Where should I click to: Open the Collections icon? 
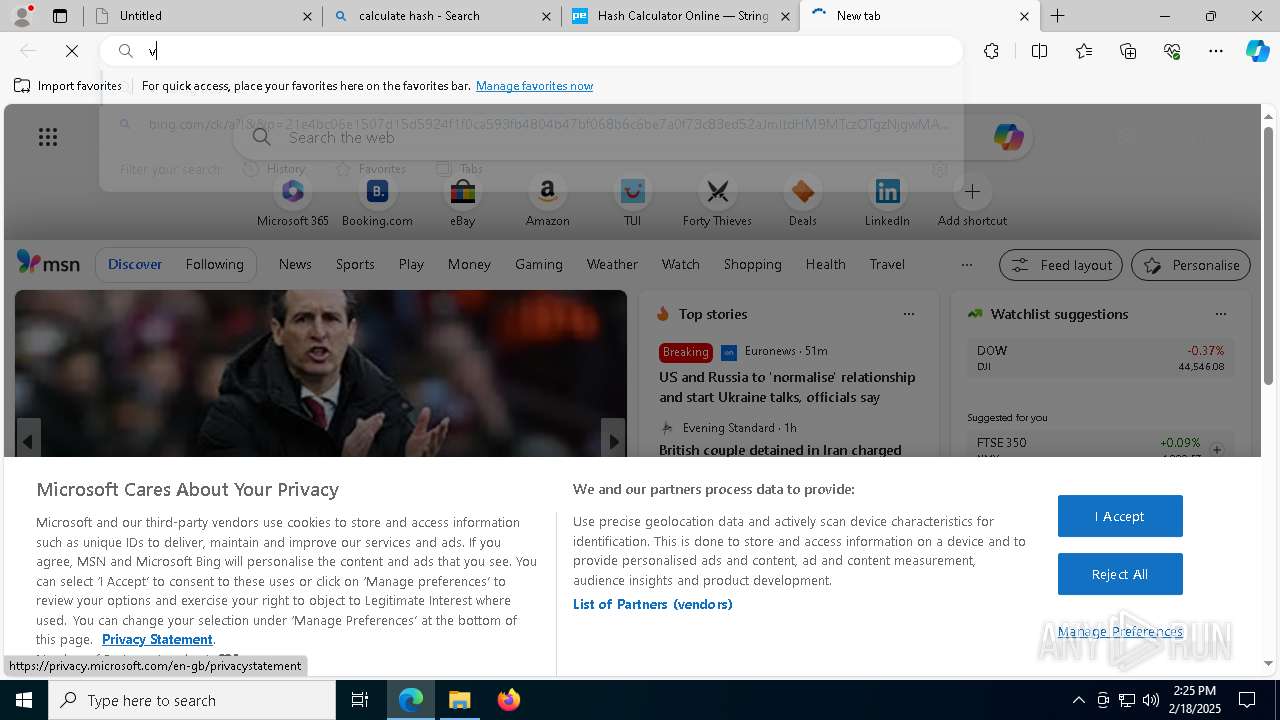pos(1128,51)
